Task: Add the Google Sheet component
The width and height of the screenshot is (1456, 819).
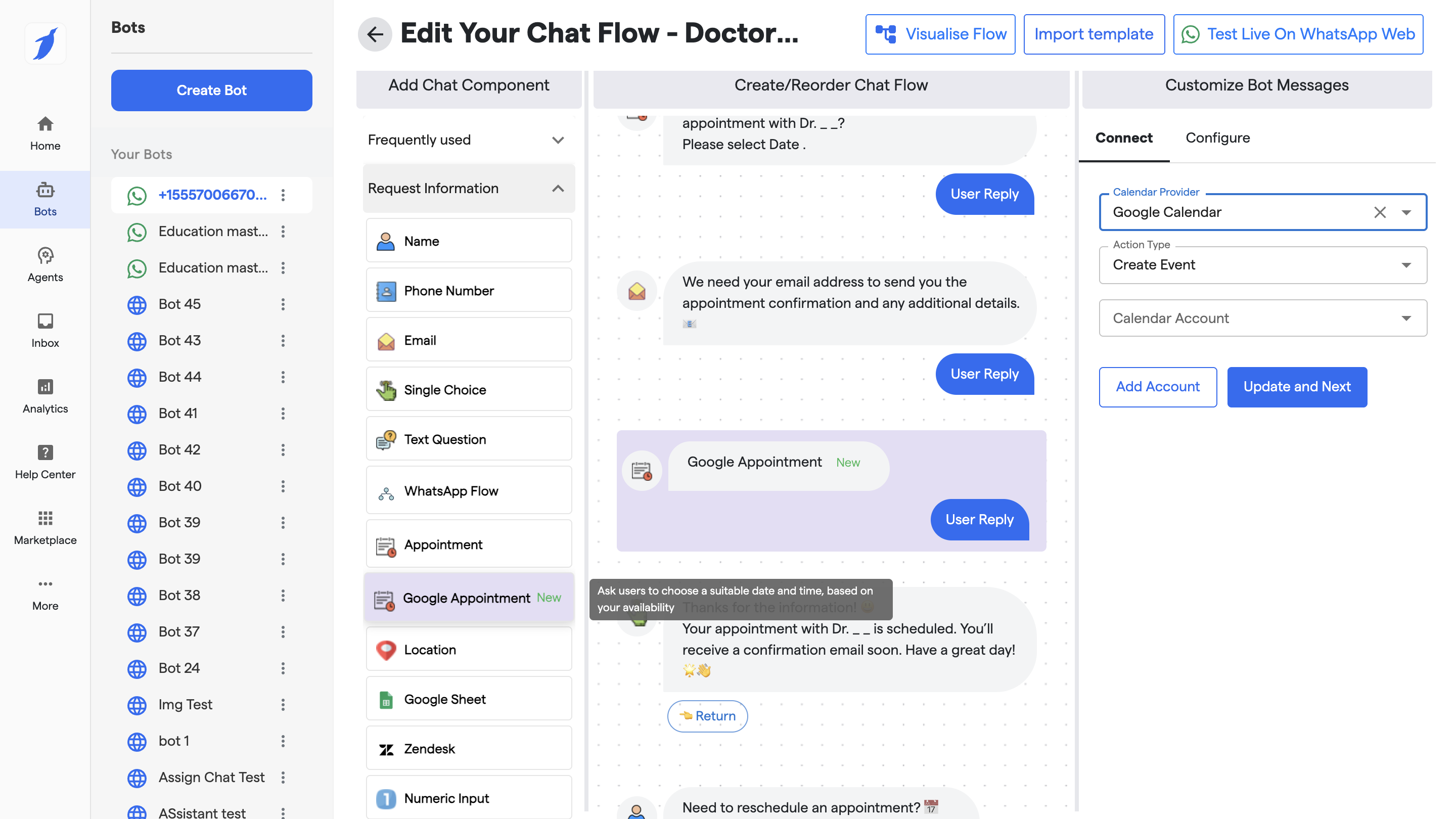Action: (469, 699)
